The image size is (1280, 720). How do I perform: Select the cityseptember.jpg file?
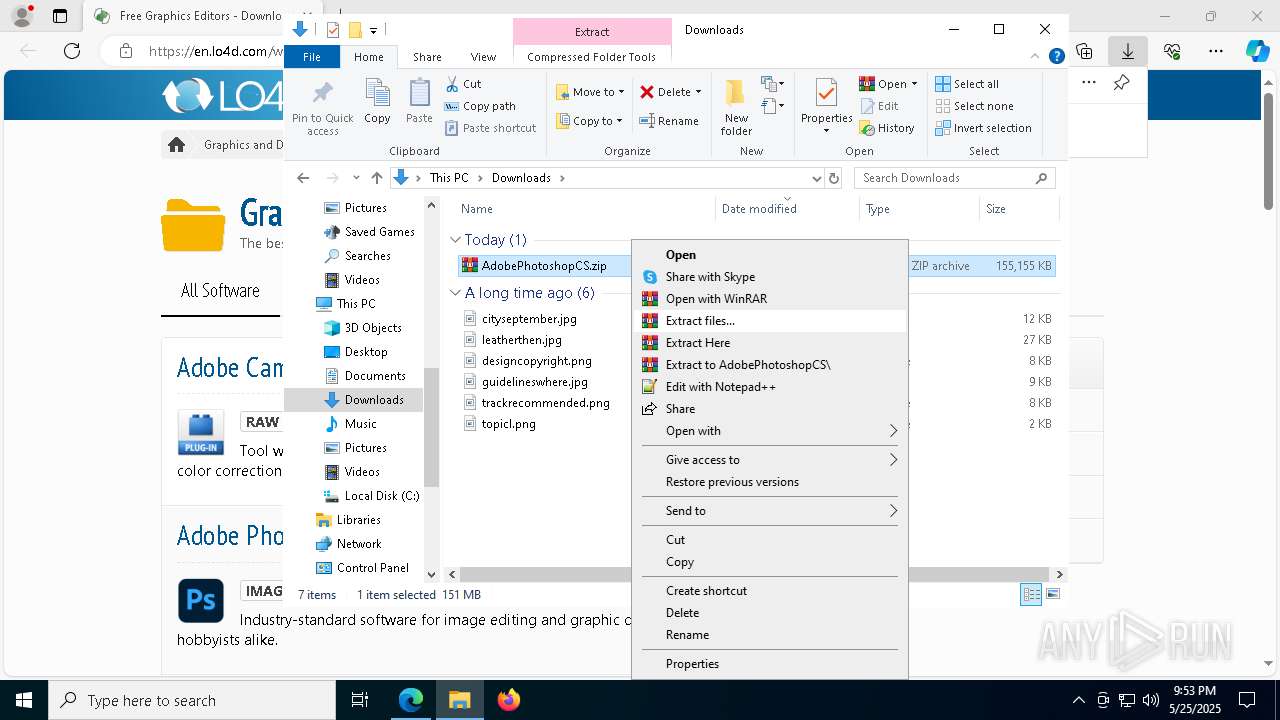[x=529, y=319]
